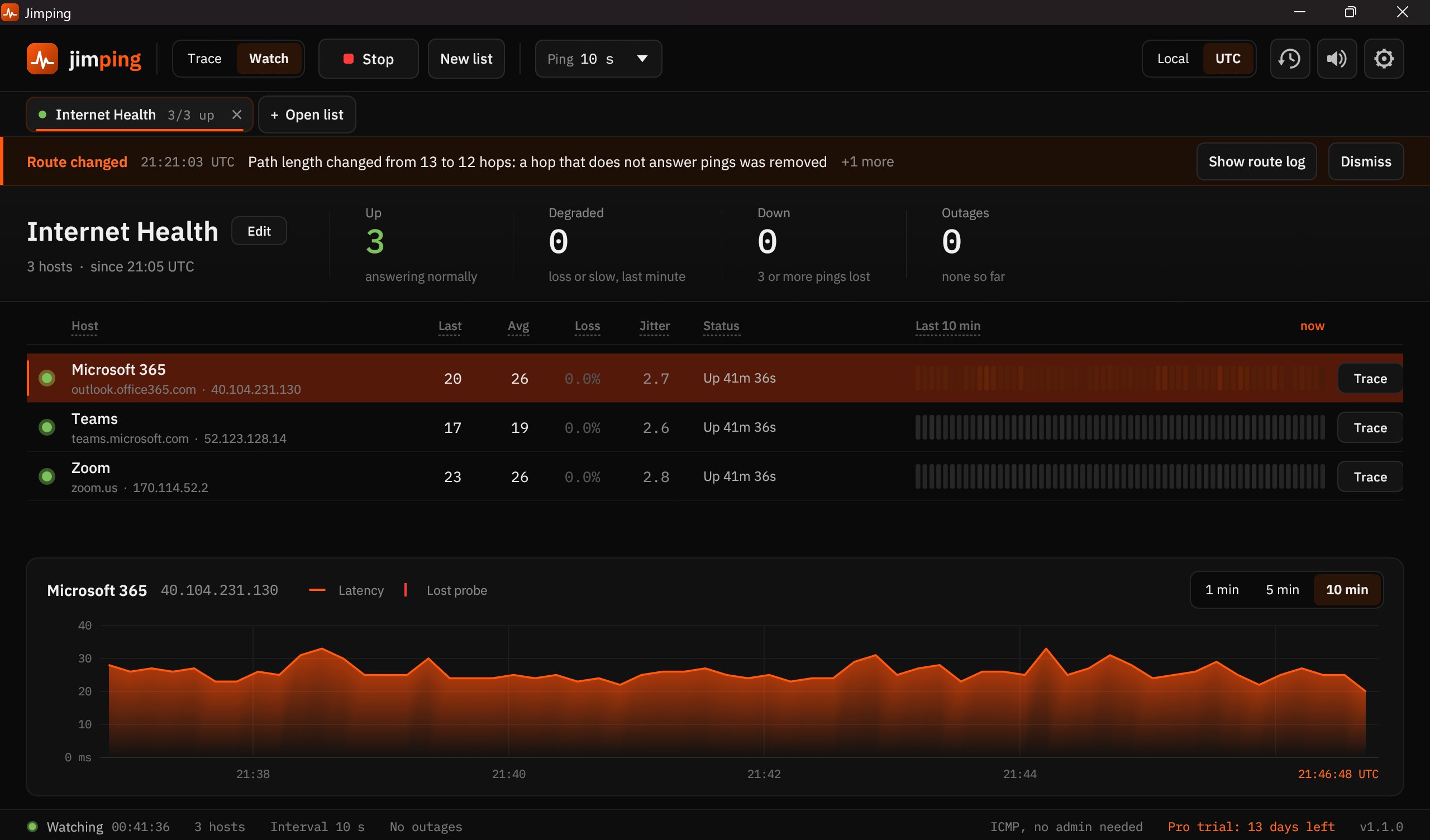Set chart range to 10 min
This screenshot has width=1430, height=840.
tap(1347, 590)
